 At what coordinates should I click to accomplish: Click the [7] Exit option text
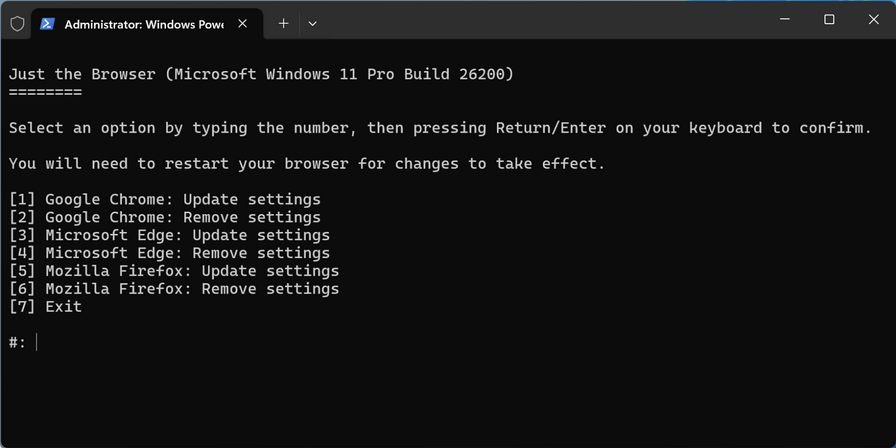tap(46, 308)
